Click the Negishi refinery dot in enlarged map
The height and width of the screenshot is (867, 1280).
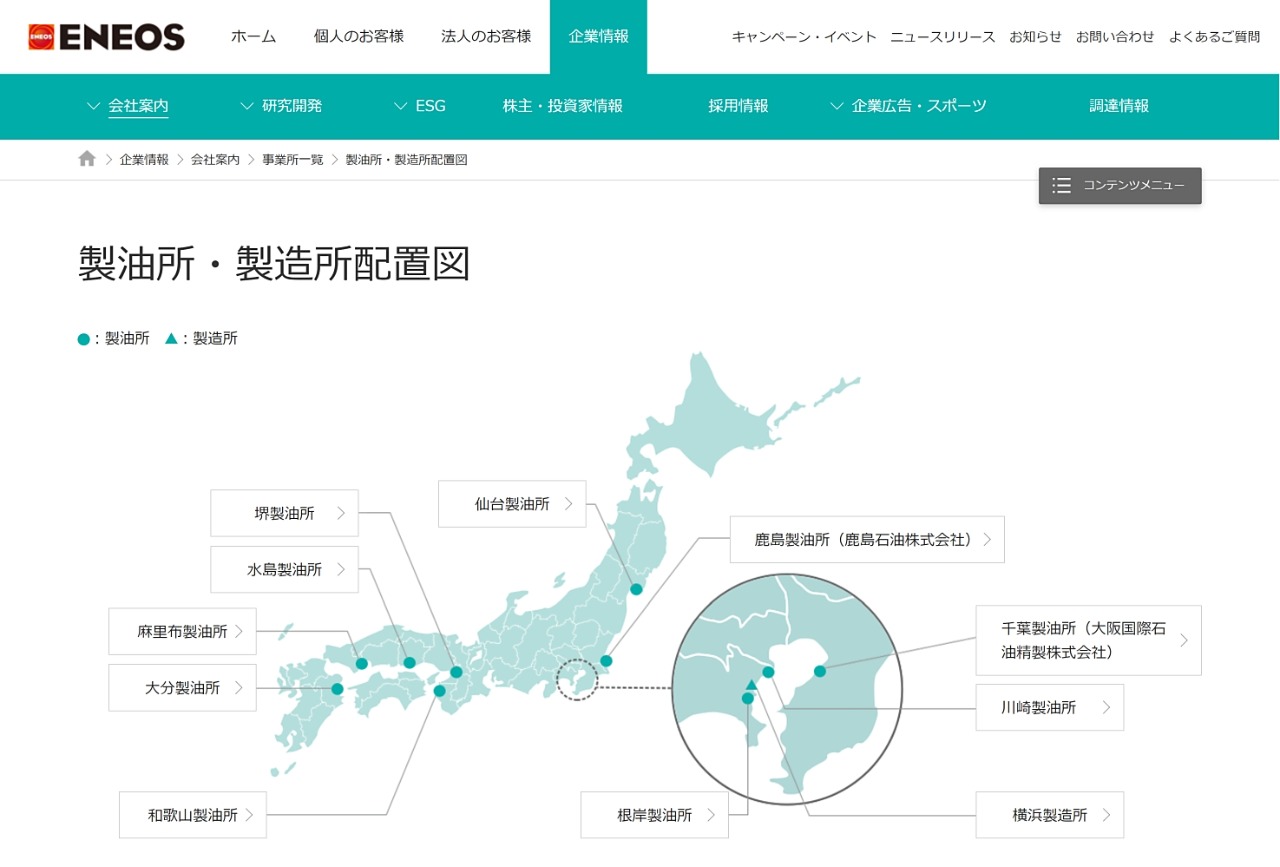(747, 698)
